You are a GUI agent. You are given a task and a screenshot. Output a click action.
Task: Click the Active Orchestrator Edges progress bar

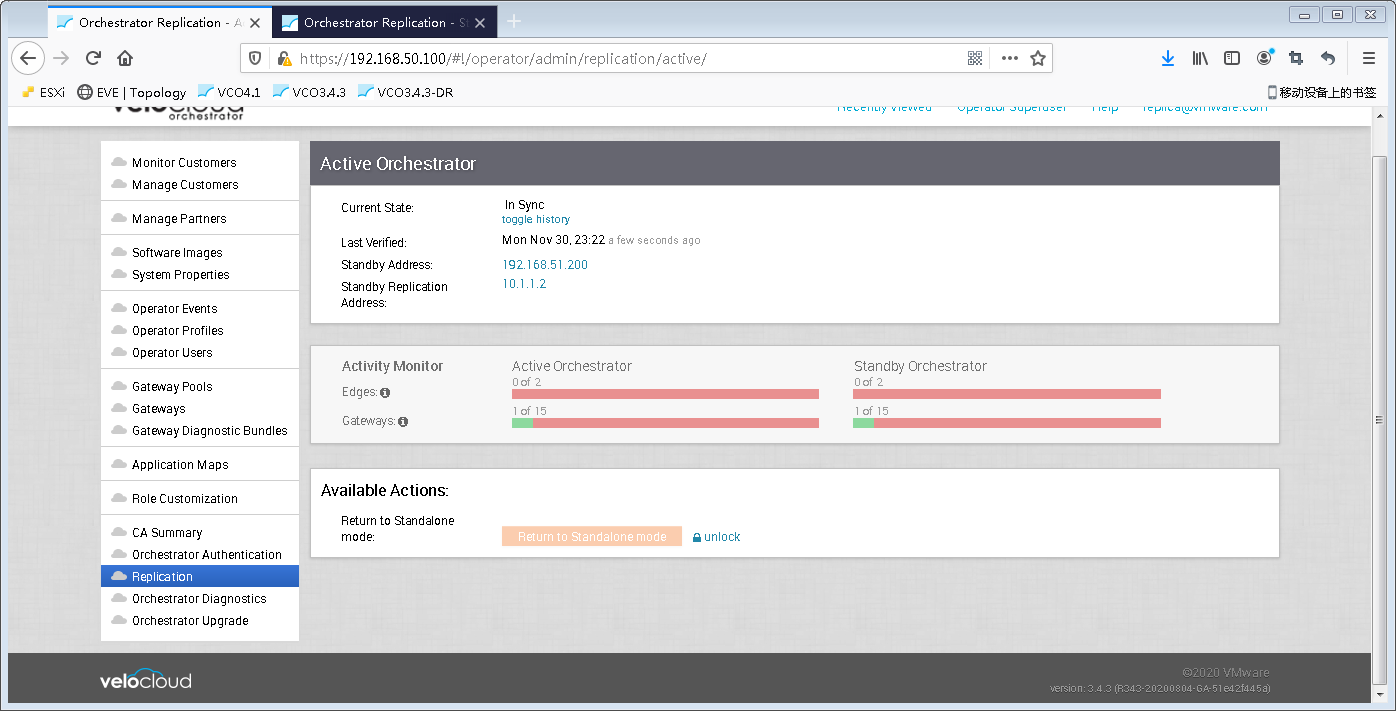click(x=665, y=394)
